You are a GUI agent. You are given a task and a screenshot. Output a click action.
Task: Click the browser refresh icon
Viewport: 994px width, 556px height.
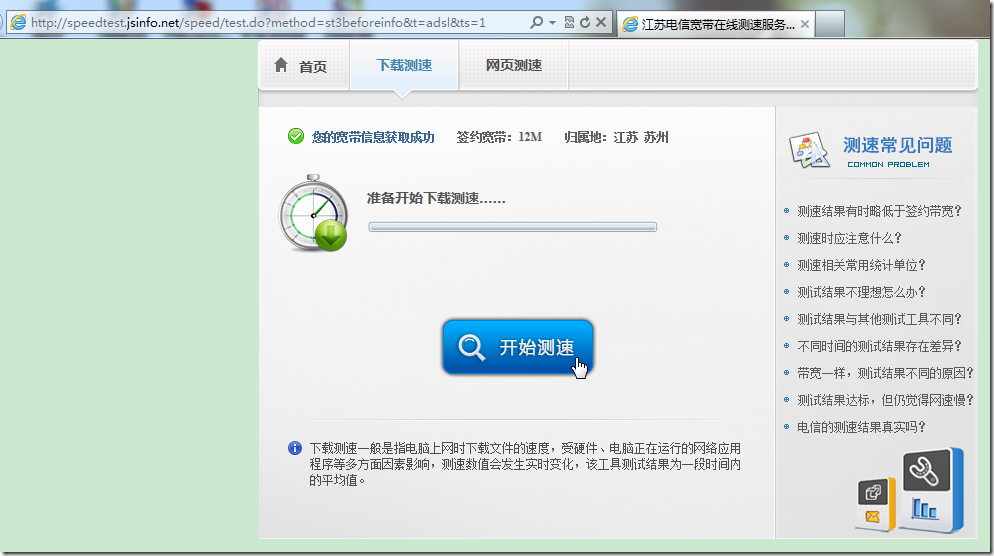point(584,22)
